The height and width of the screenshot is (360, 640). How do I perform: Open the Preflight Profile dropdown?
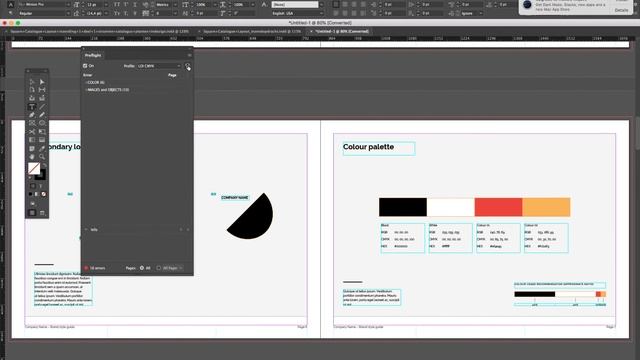tap(159, 66)
